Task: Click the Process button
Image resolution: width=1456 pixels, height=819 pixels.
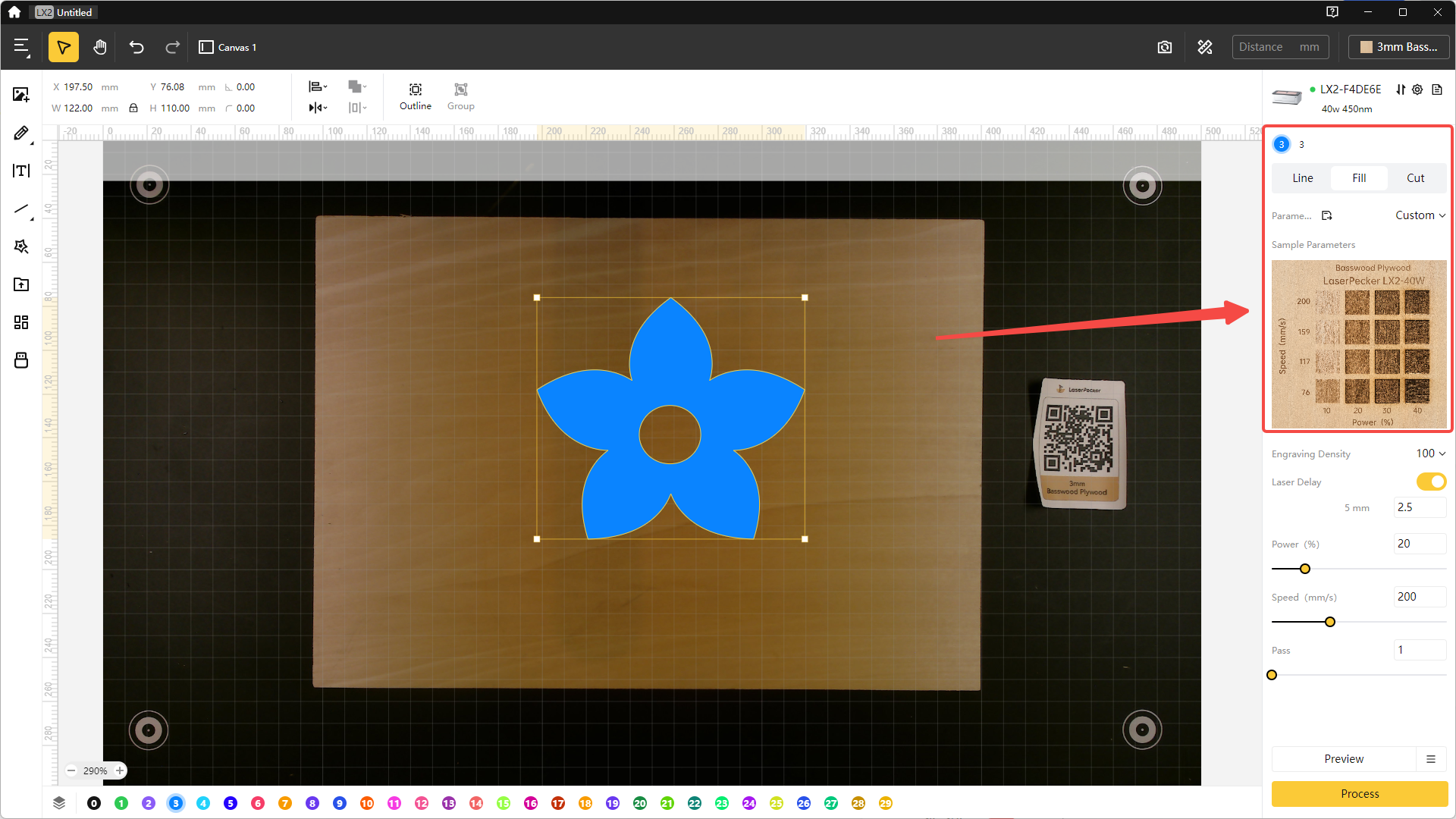Action: click(x=1360, y=794)
